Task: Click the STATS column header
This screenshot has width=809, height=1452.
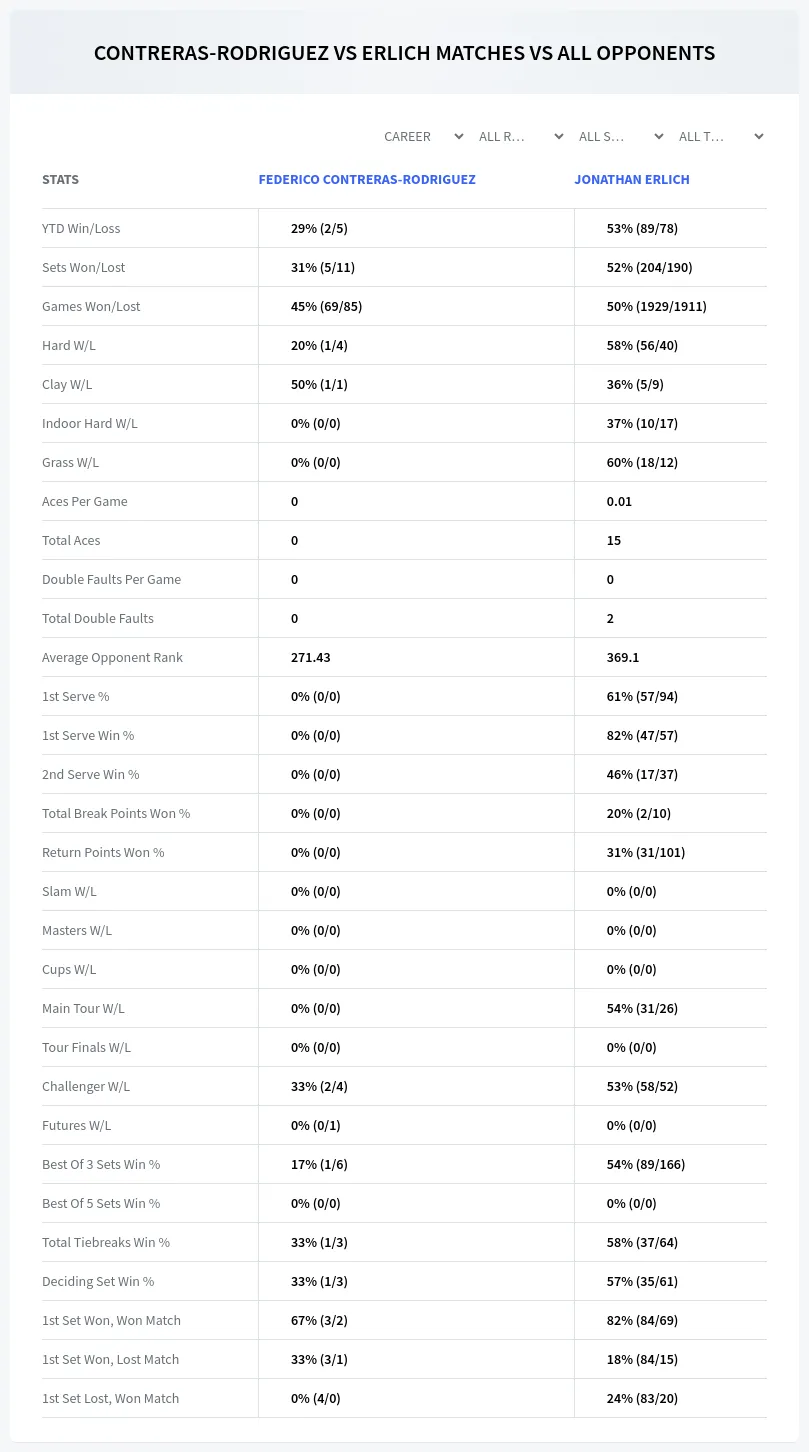Action: coord(60,180)
